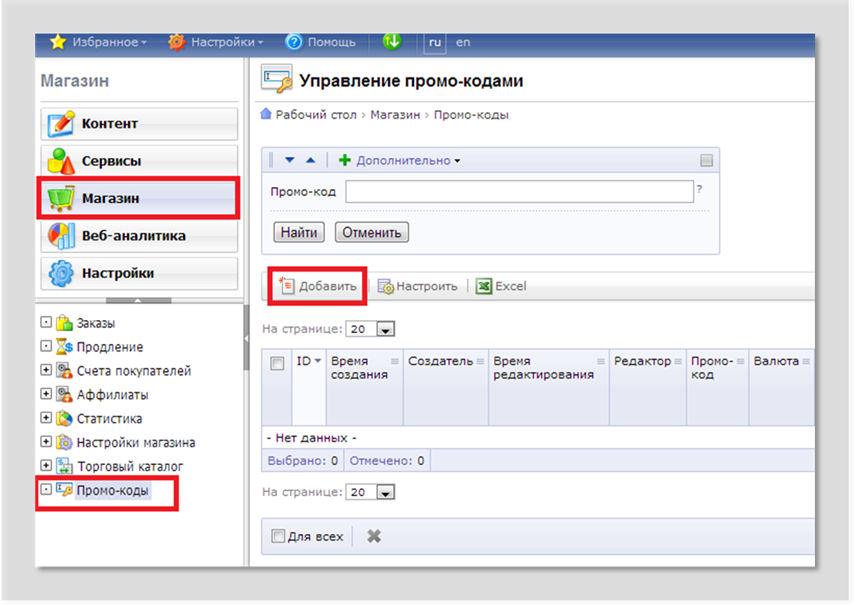Click the Промо-код text input field
This screenshot has height=605, width=855.
(x=519, y=191)
